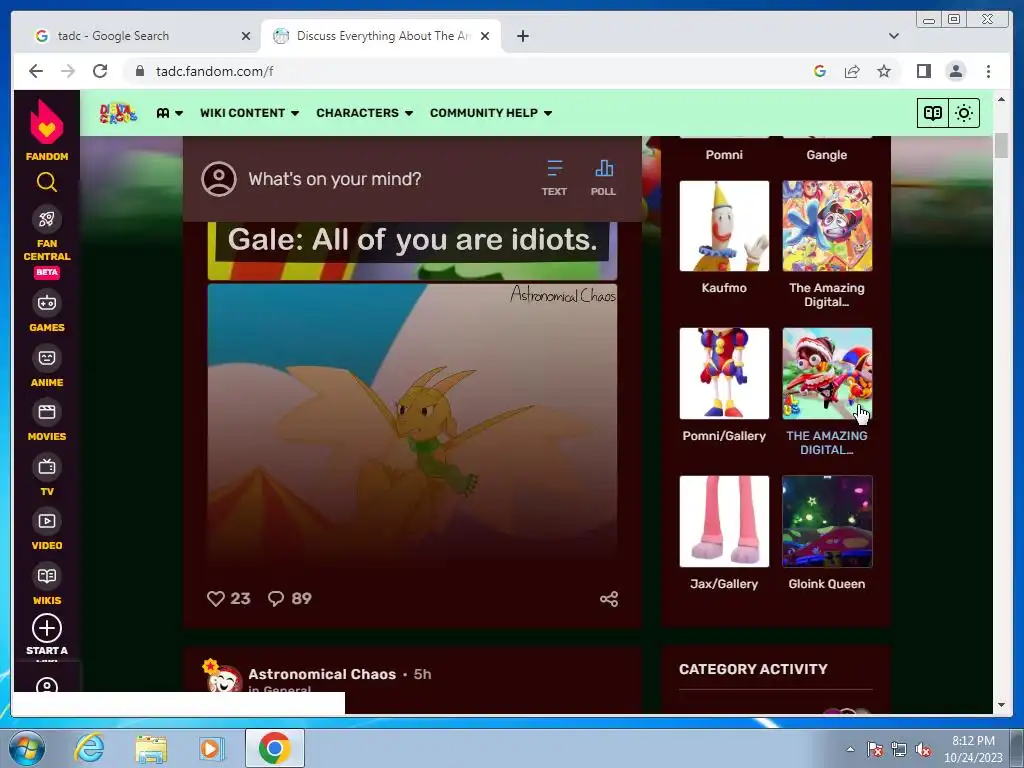The height and width of the screenshot is (768, 1024).
Task: Bookmark this page with star icon
Action: 884,71
